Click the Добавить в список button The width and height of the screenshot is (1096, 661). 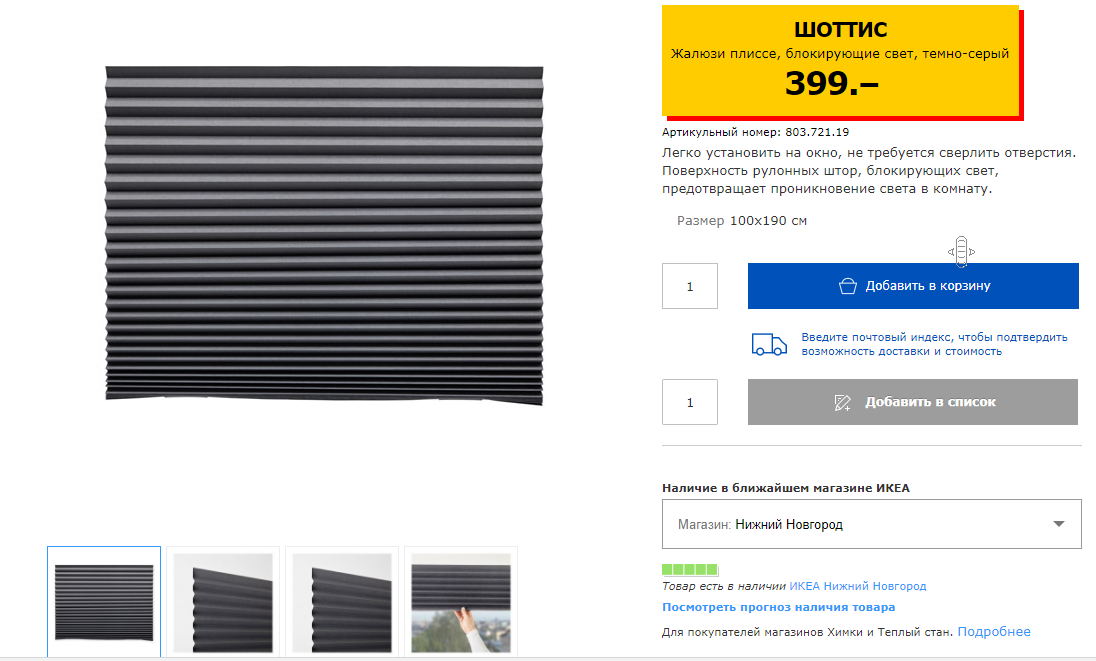click(913, 402)
